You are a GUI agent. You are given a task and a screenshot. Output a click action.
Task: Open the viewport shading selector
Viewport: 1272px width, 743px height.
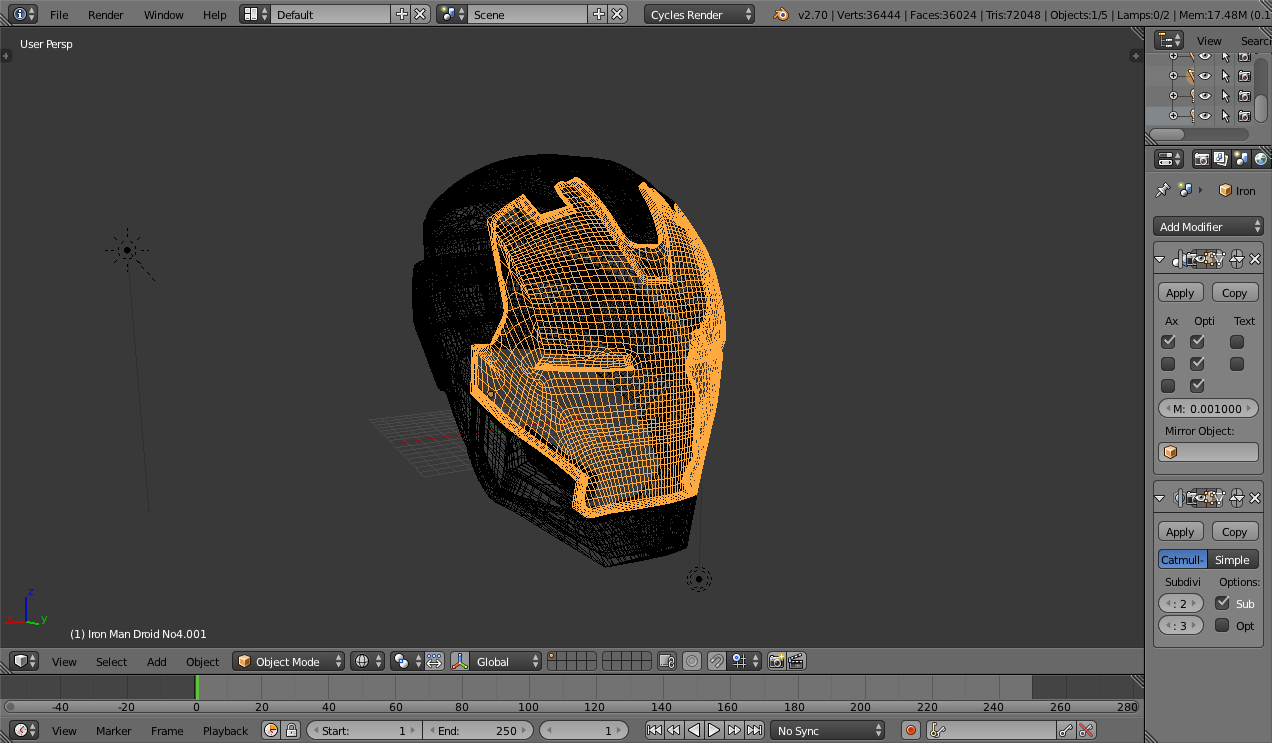(367, 661)
